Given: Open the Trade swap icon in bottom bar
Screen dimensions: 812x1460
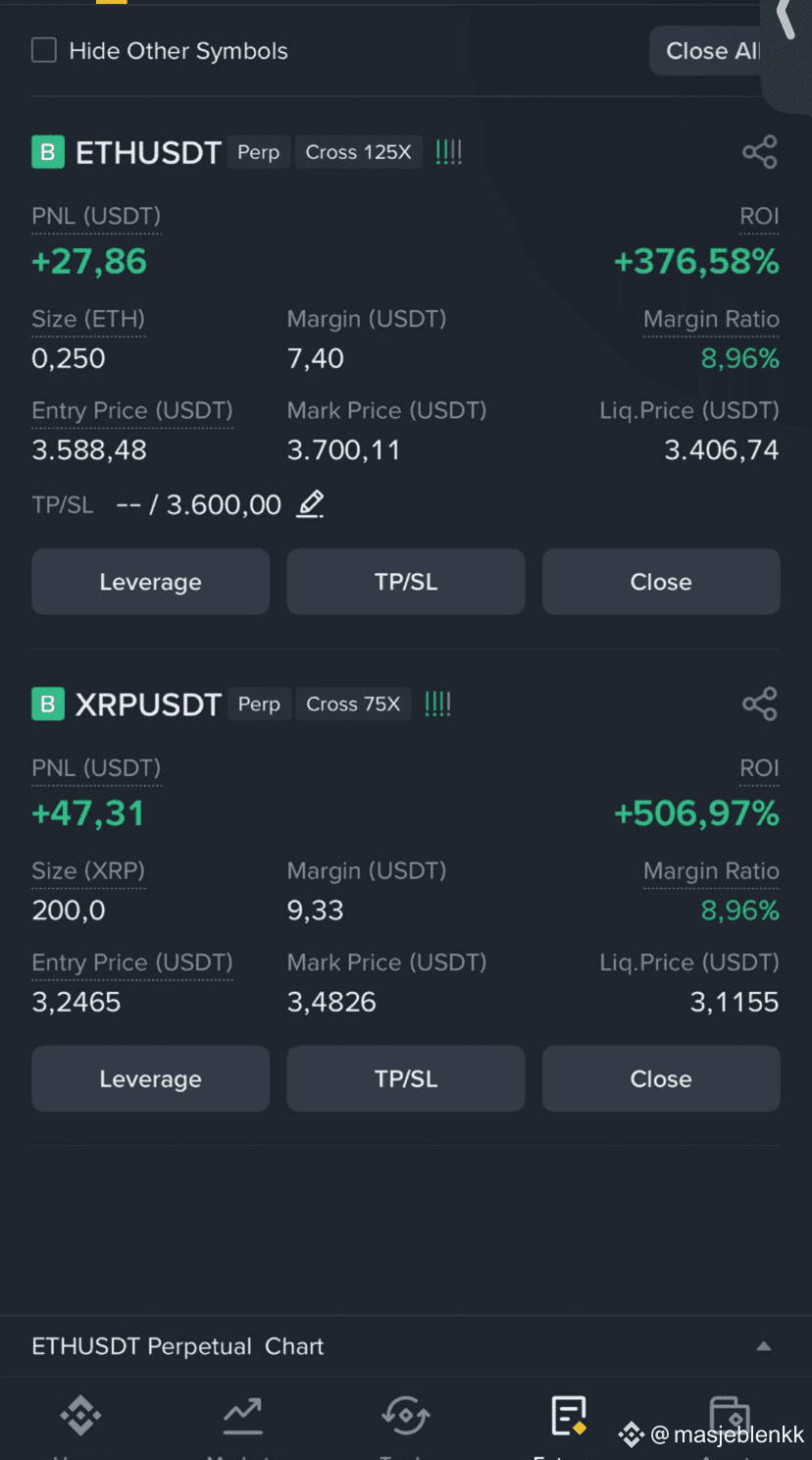Looking at the screenshot, I should click(x=406, y=1415).
